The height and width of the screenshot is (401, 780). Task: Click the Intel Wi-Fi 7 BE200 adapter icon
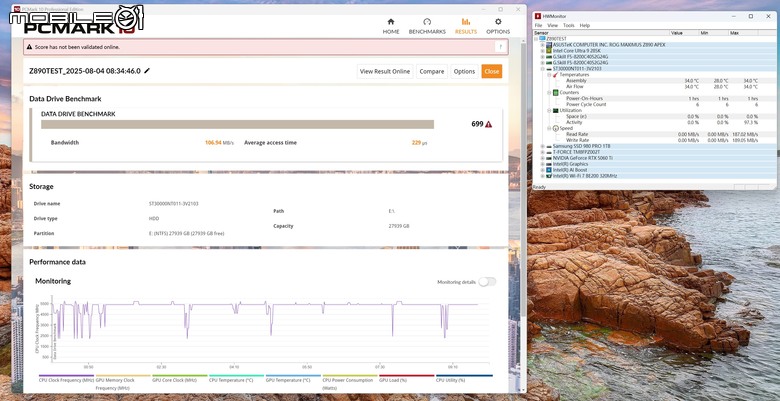click(549, 176)
